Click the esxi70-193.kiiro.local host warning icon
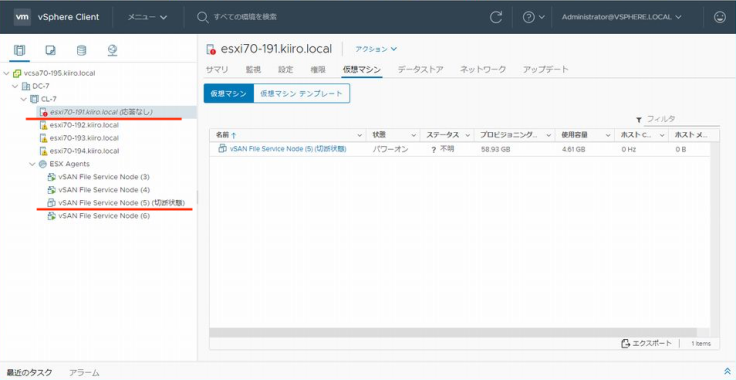Viewport: 736px width, 380px height. tap(43, 138)
